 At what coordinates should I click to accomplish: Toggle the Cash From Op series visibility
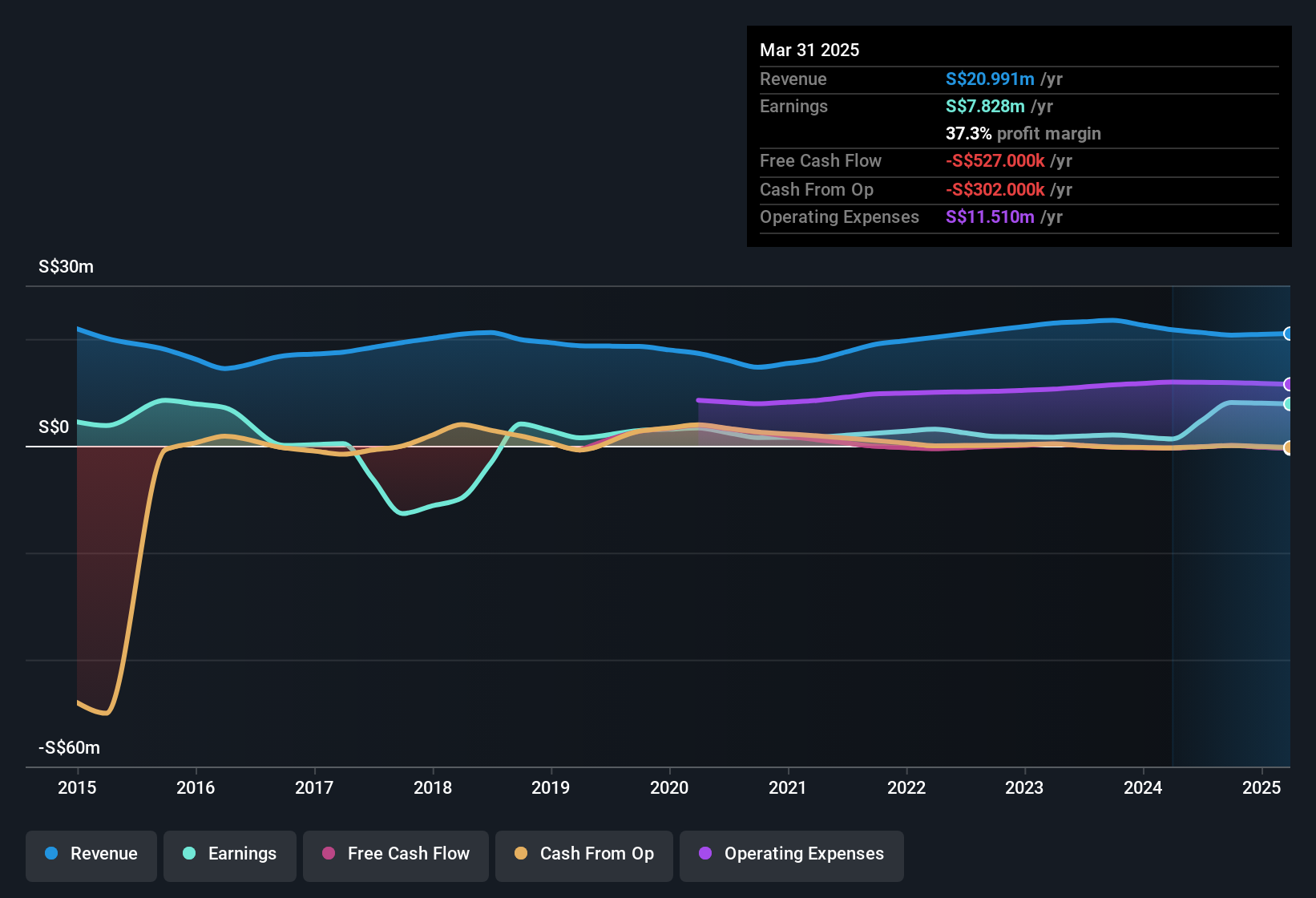pyautogui.click(x=583, y=854)
